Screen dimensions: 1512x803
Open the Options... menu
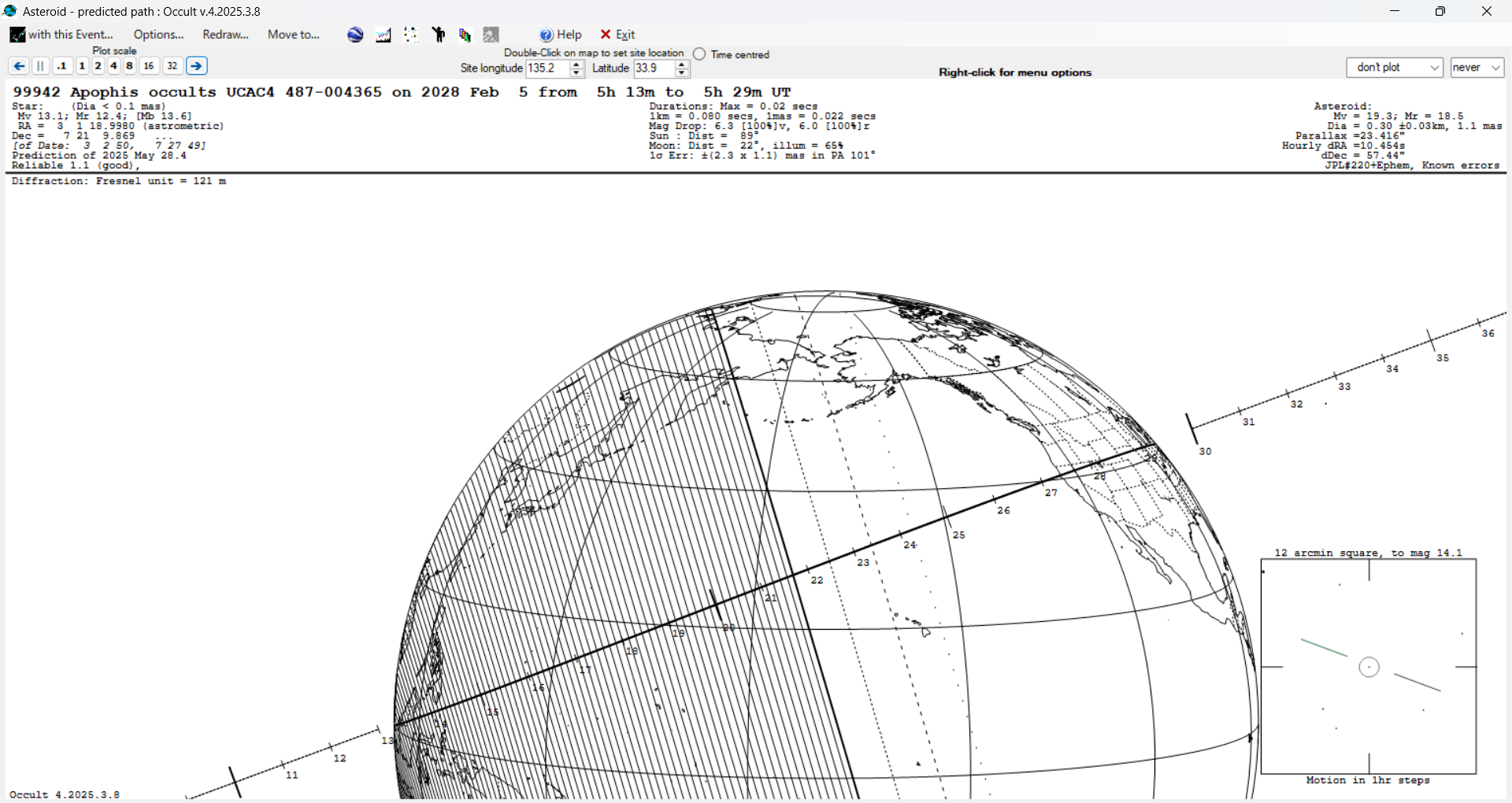[158, 35]
